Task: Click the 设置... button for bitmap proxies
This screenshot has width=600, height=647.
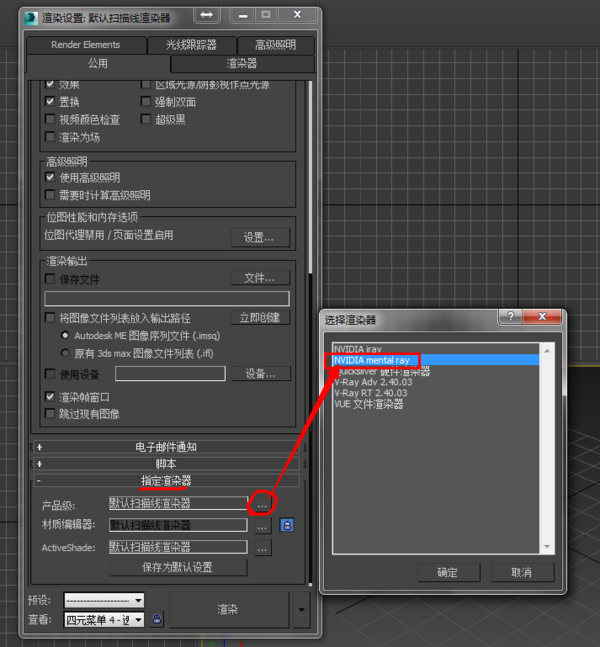Action: [260, 237]
